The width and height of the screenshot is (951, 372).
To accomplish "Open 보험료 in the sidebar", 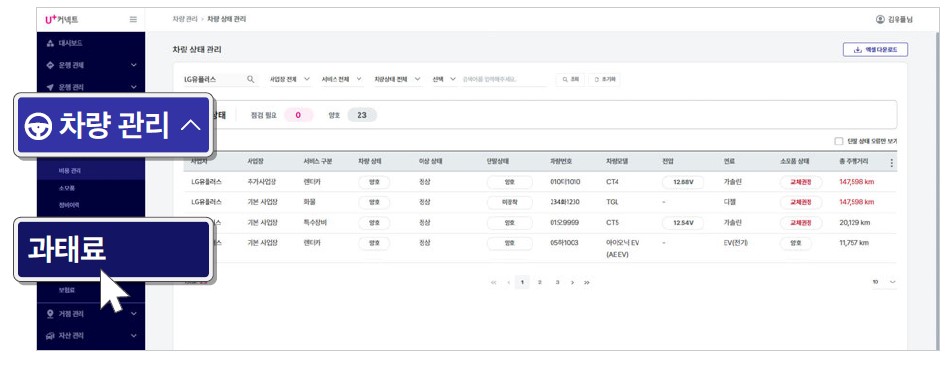I will (x=66, y=290).
